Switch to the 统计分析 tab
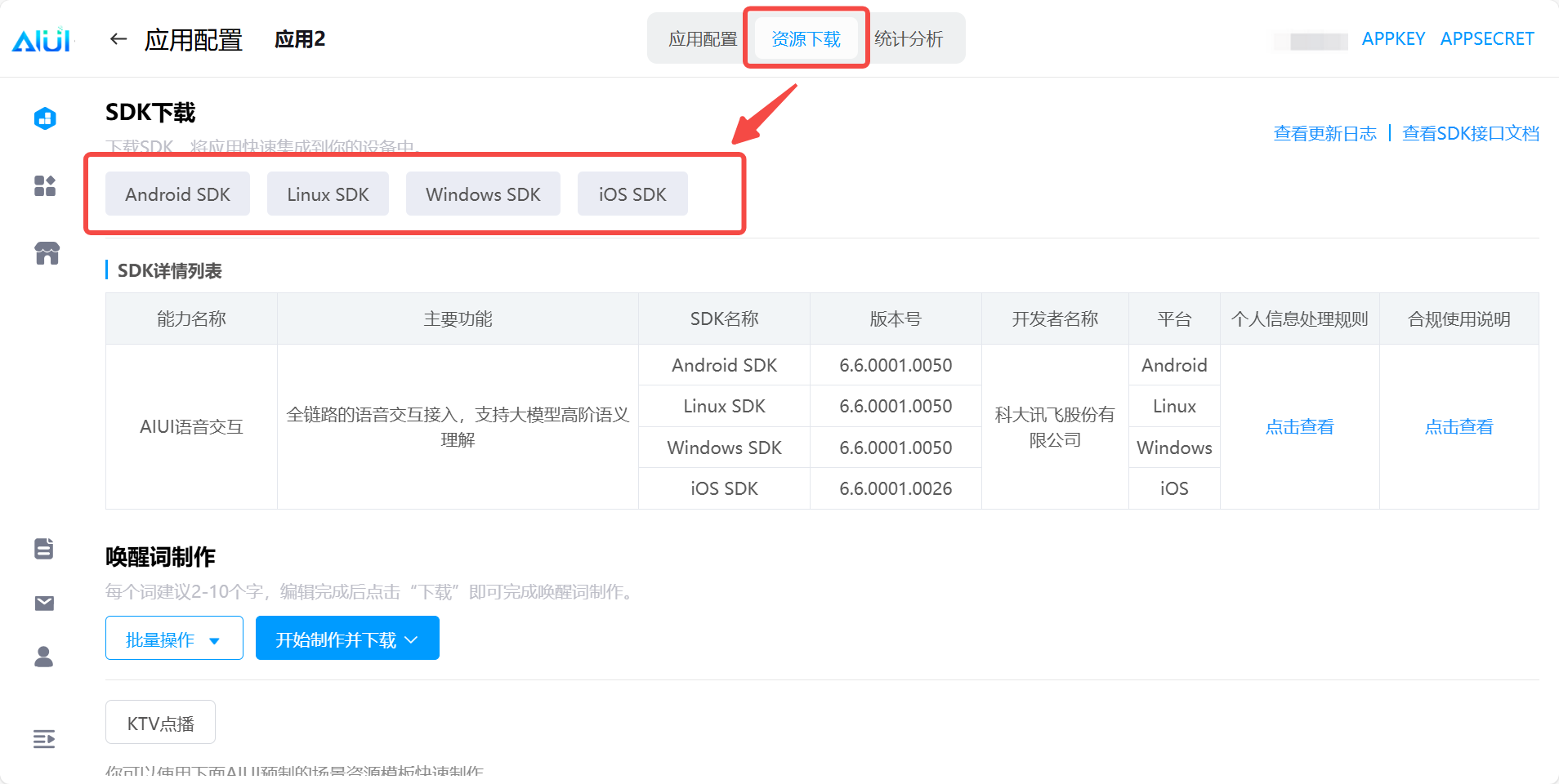 tap(908, 39)
